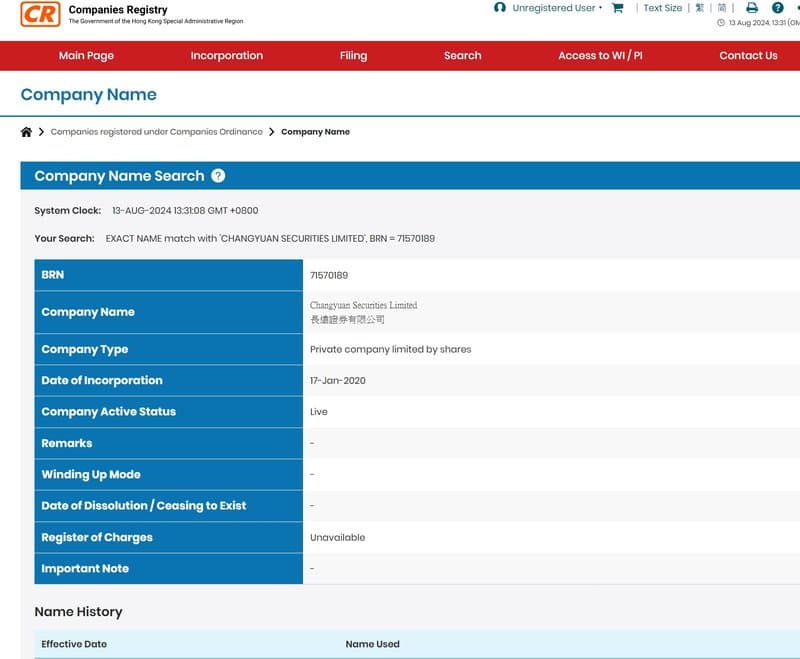Click the Company Name breadcrumb item
This screenshot has height=659, width=800.
(x=315, y=132)
